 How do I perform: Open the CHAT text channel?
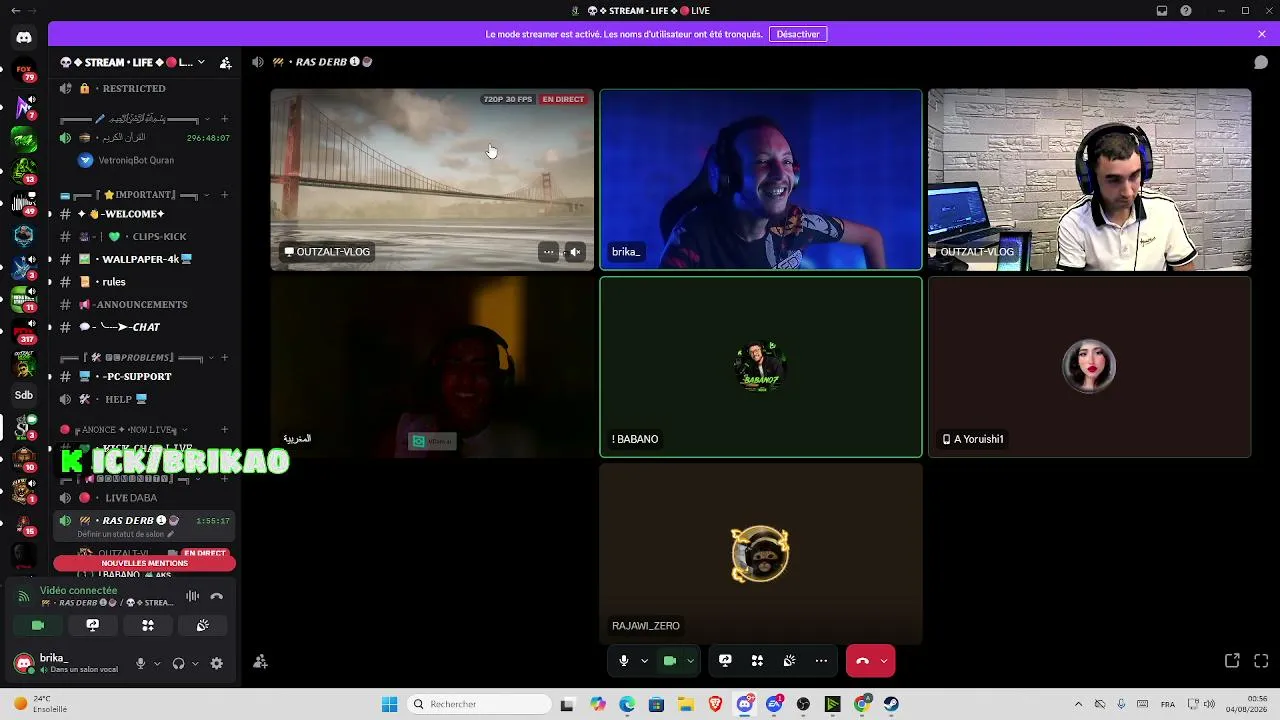(145, 327)
